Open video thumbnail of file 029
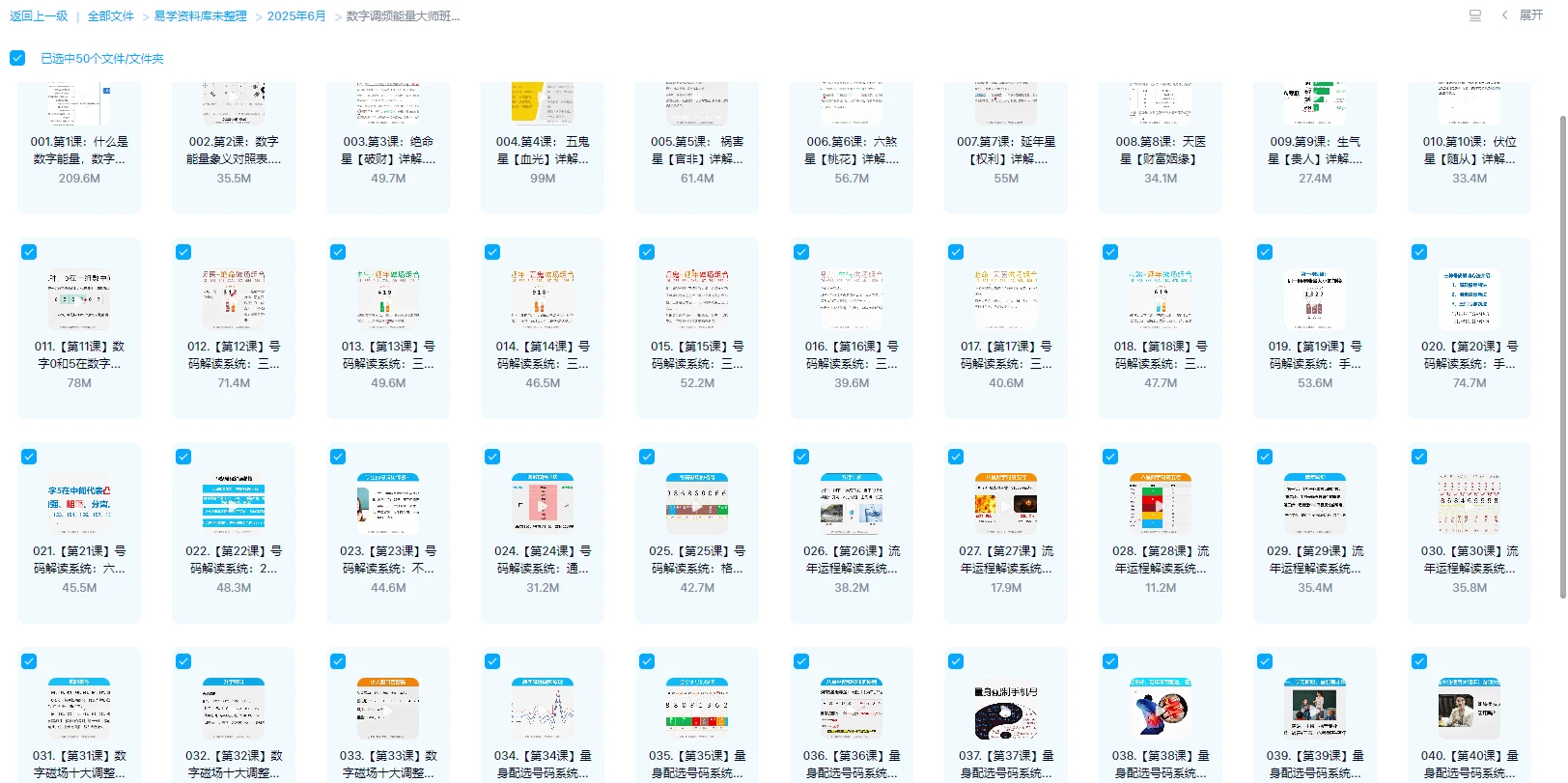 pyautogui.click(x=1315, y=504)
